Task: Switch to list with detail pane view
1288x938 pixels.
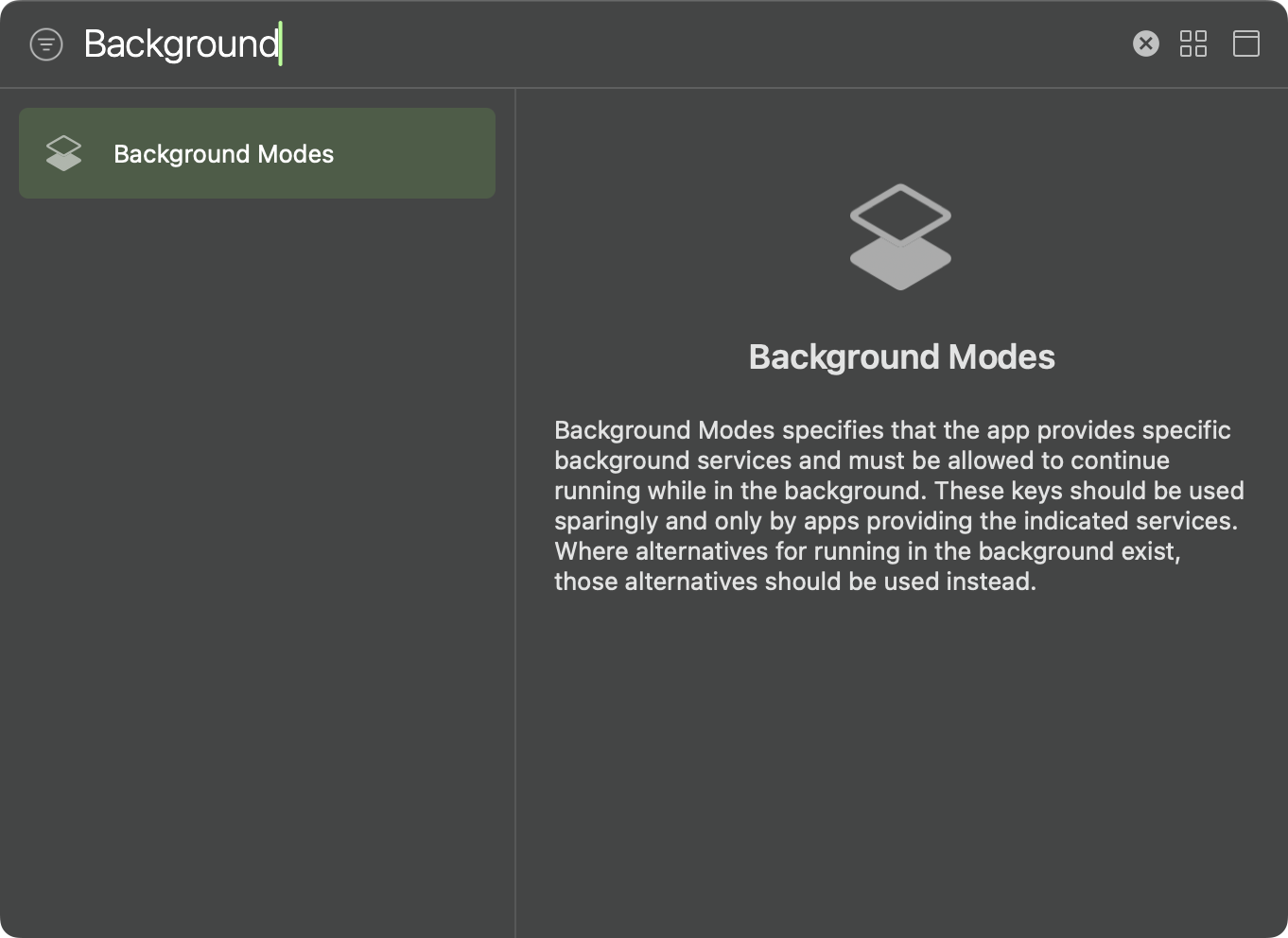Action: 1246,43
